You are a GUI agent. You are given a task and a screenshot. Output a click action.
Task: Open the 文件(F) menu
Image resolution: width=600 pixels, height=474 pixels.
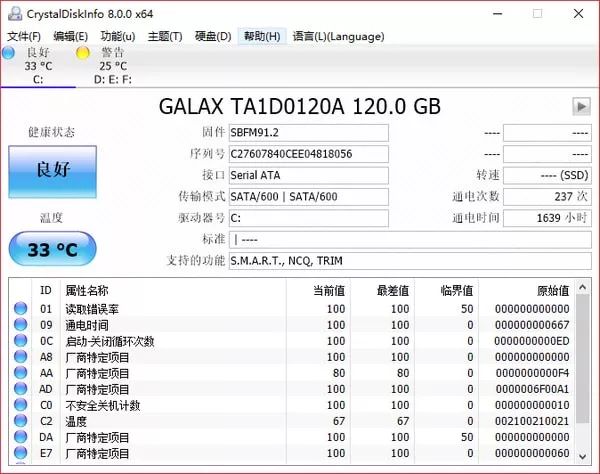[x=24, y=36]
